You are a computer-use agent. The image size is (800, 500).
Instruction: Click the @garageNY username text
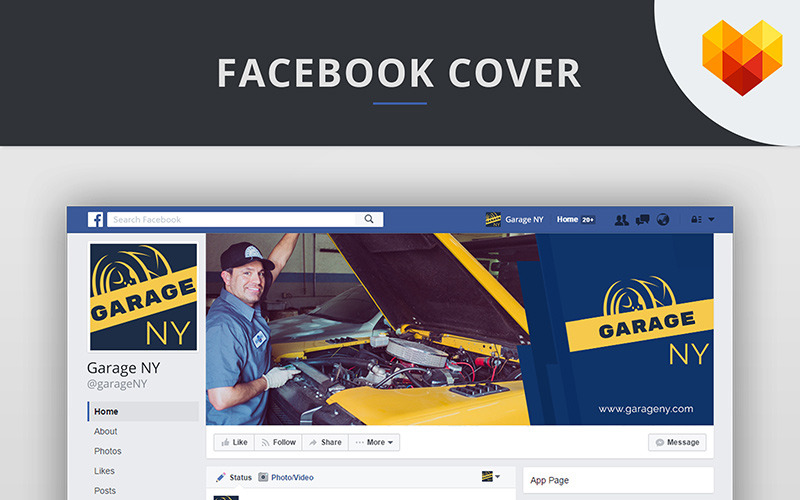point(117,384)
